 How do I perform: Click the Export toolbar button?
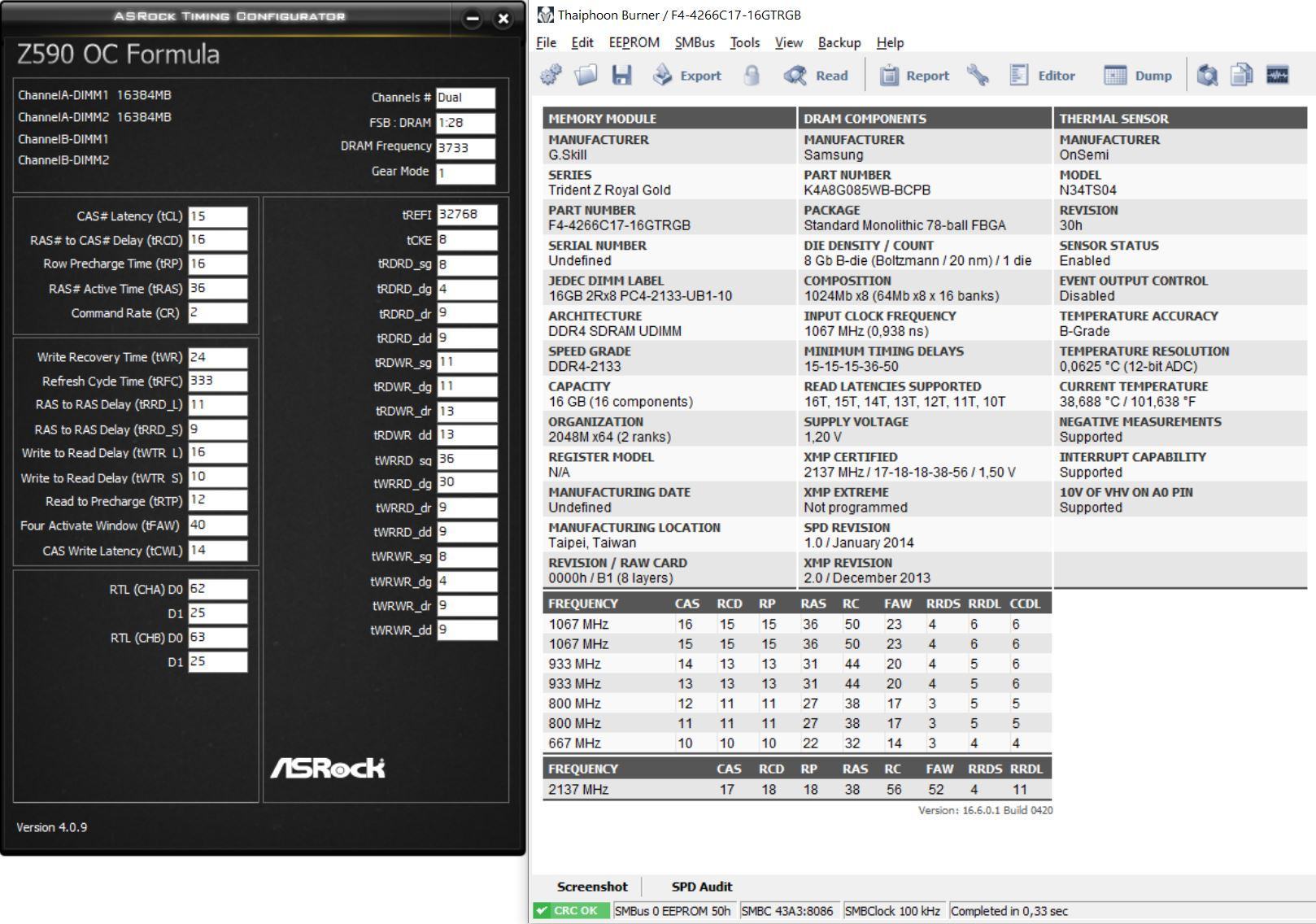coord(687,76)
